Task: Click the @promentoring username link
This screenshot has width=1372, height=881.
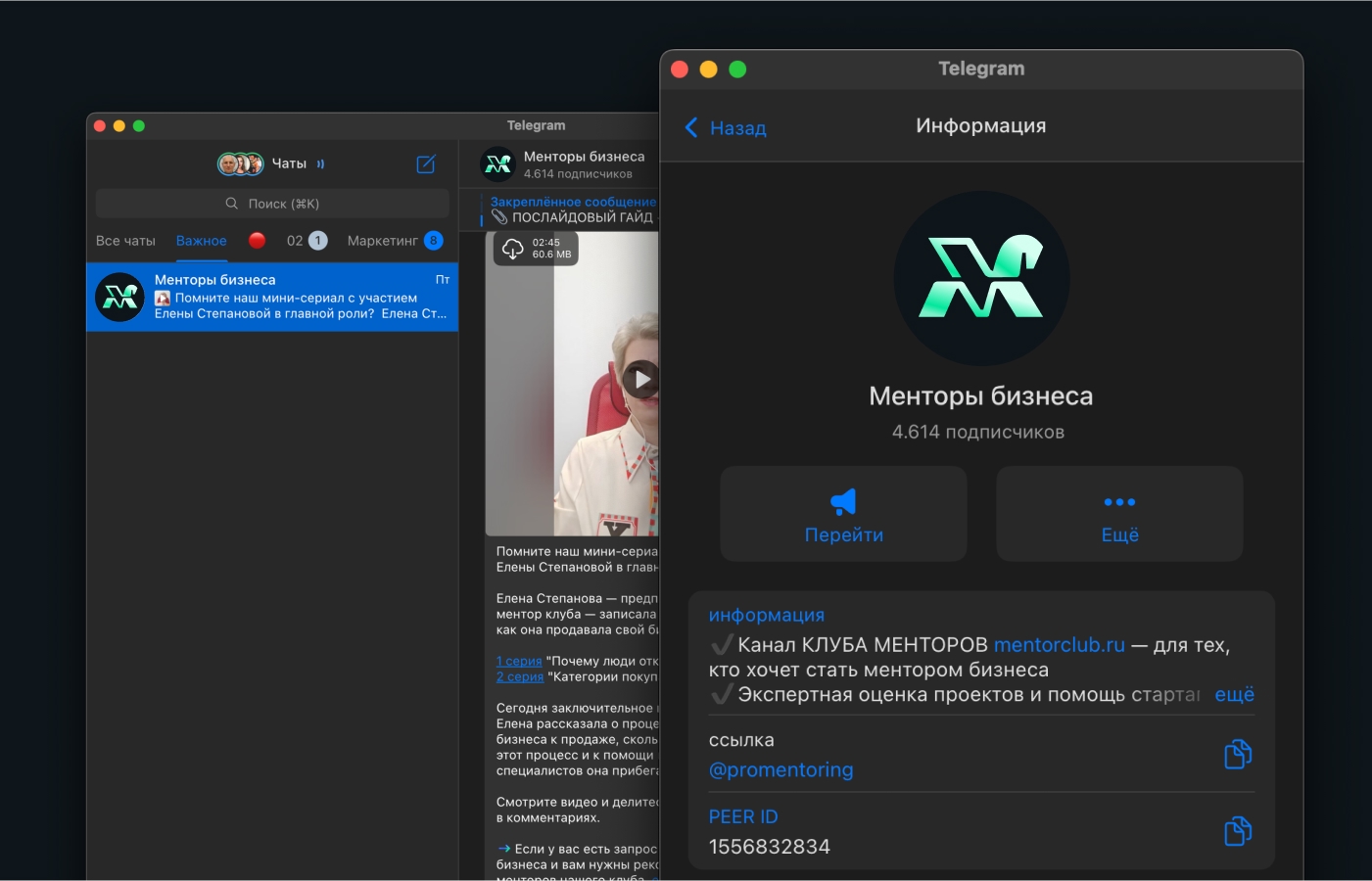Action: tap(781, 770)
